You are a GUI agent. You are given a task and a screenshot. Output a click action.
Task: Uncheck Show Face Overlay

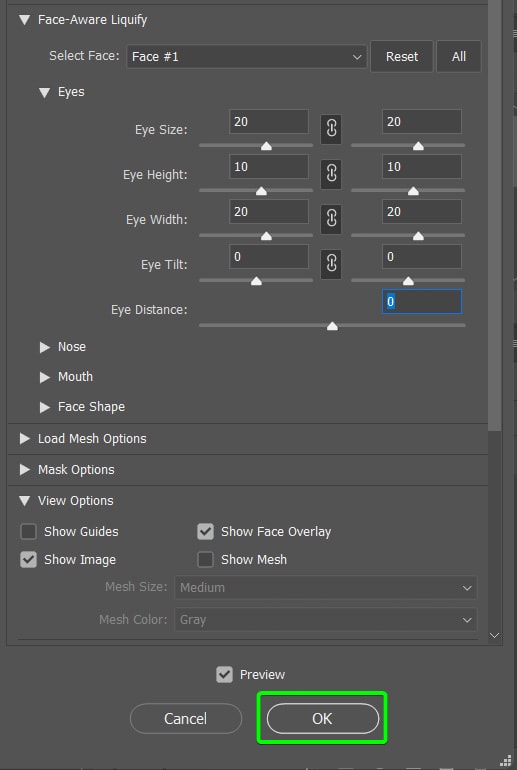pos(205,531)
